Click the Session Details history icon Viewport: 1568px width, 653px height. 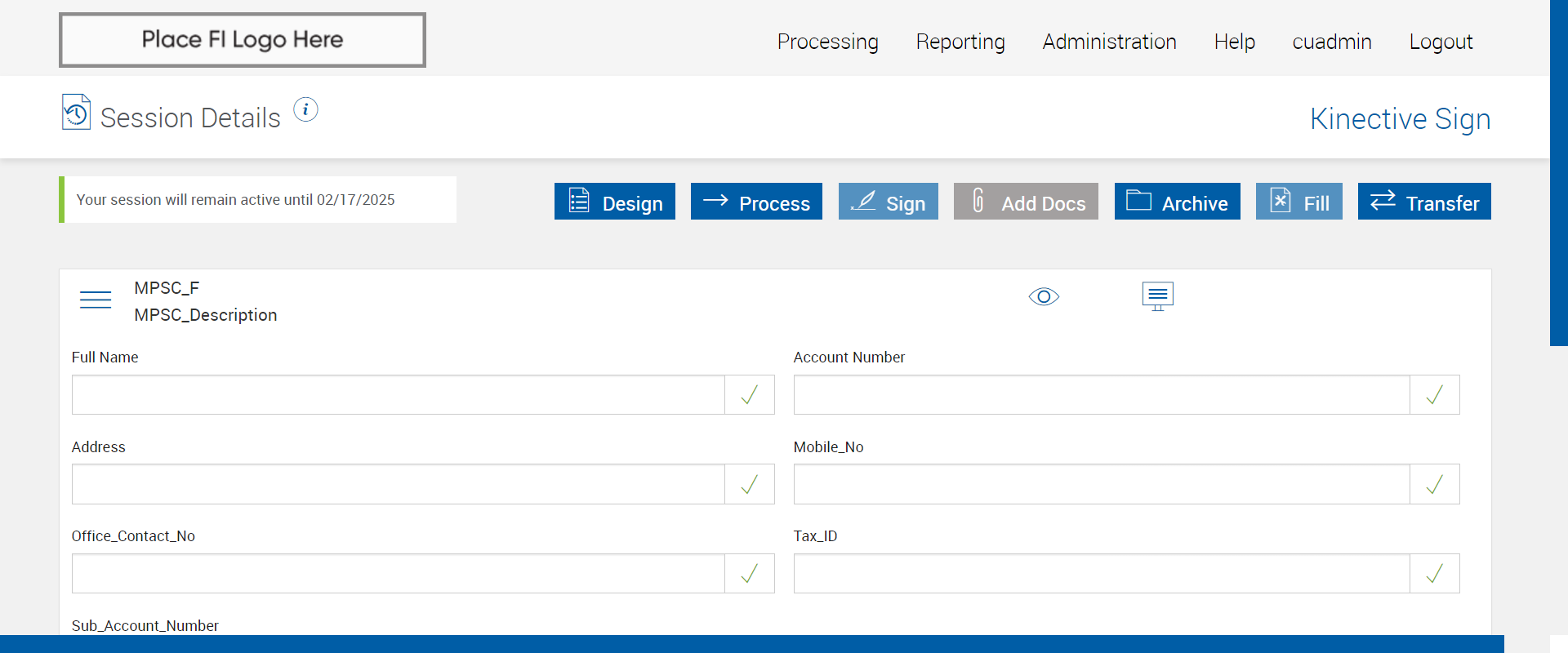pos(76,113)
